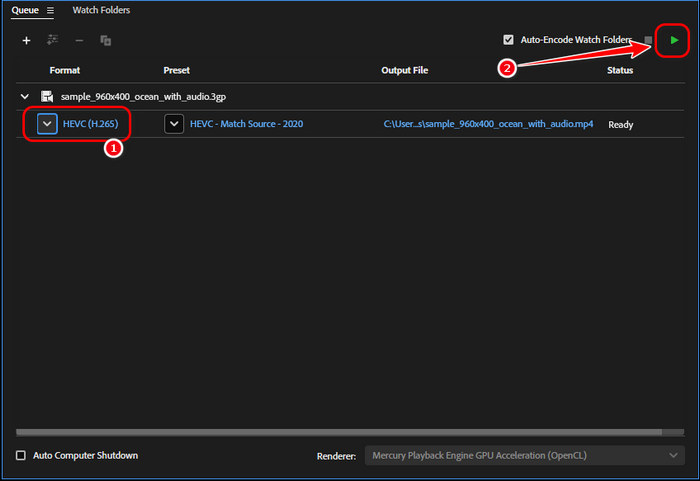Image resolution: width=700 pixels, height=481 pixels.
Task: Click the HEVC (H.265) format link
Action: pos(90,124)
